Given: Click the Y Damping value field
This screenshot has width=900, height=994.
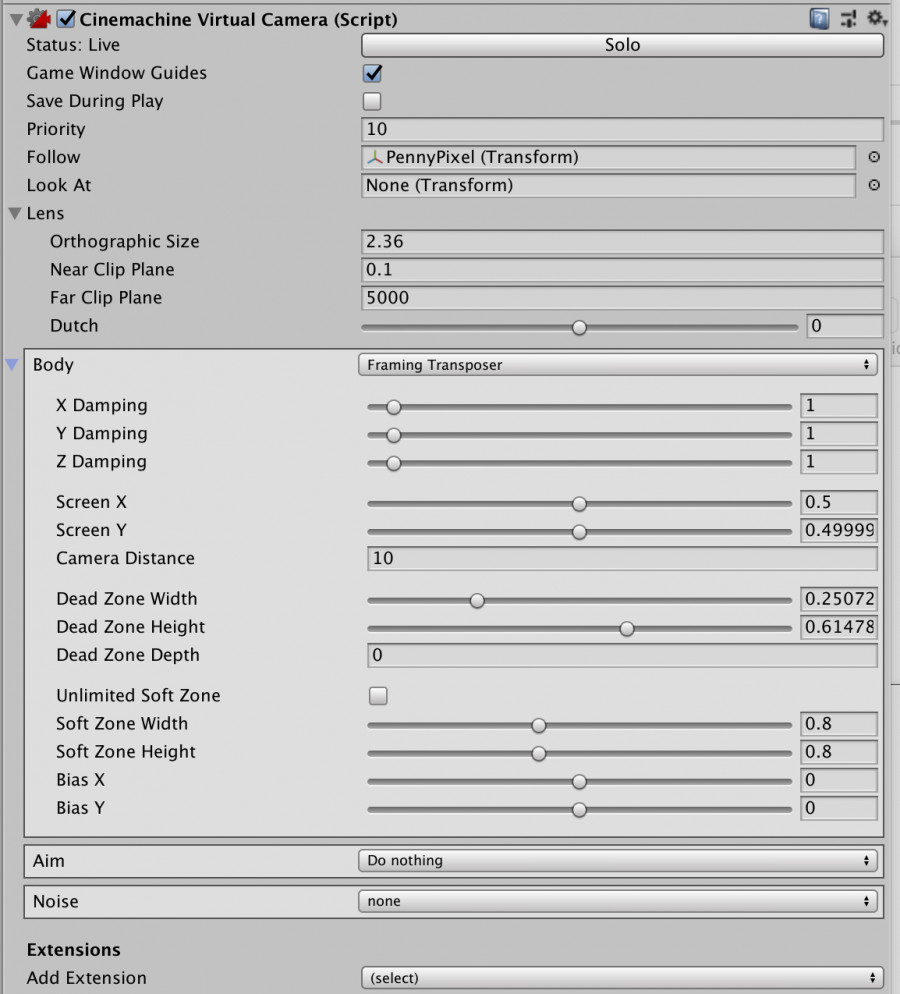Looking at the screenshot, I should [839, 433].
